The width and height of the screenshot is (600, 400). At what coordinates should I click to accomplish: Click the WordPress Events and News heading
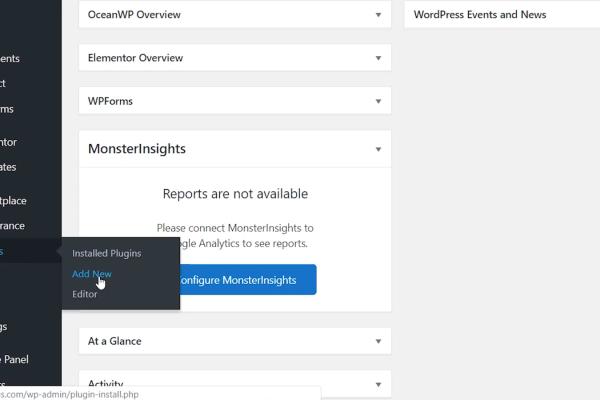coord(479,15)
